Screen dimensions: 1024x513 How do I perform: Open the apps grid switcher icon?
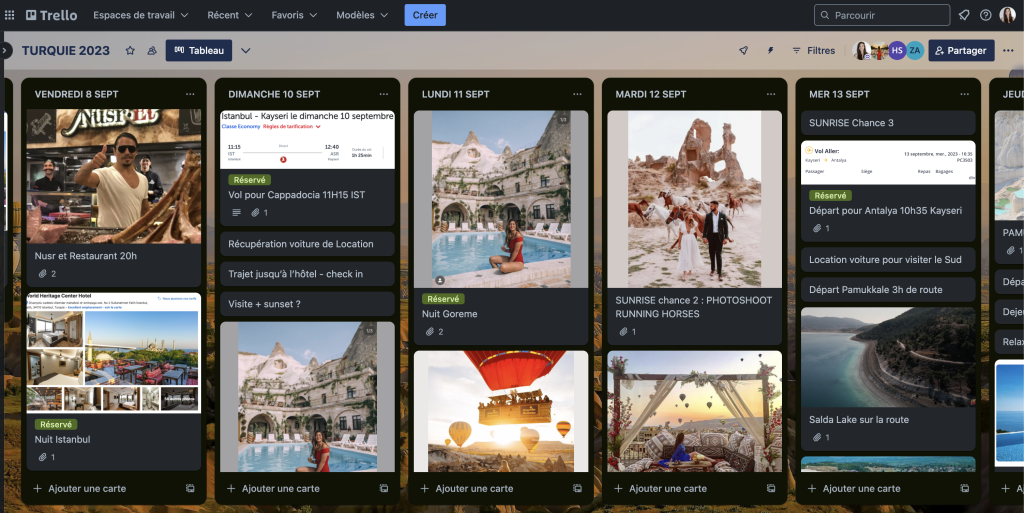click(10, 15)
